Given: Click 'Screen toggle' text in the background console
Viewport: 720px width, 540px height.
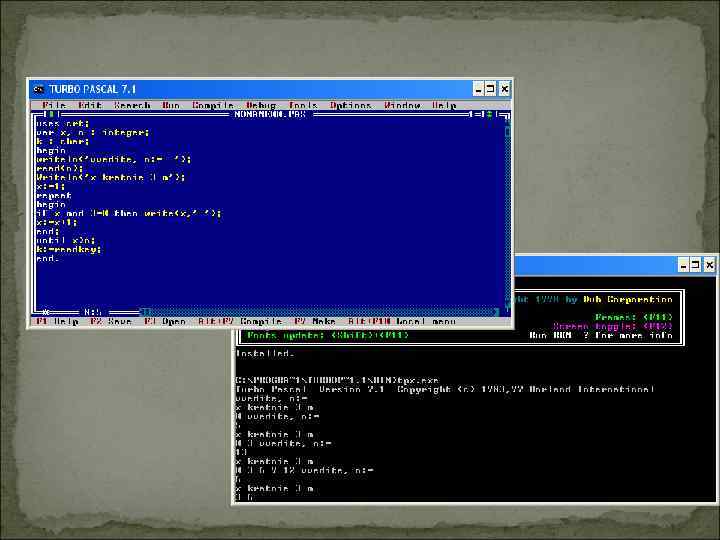Looking at the screenshot, I should coord(613,326).
